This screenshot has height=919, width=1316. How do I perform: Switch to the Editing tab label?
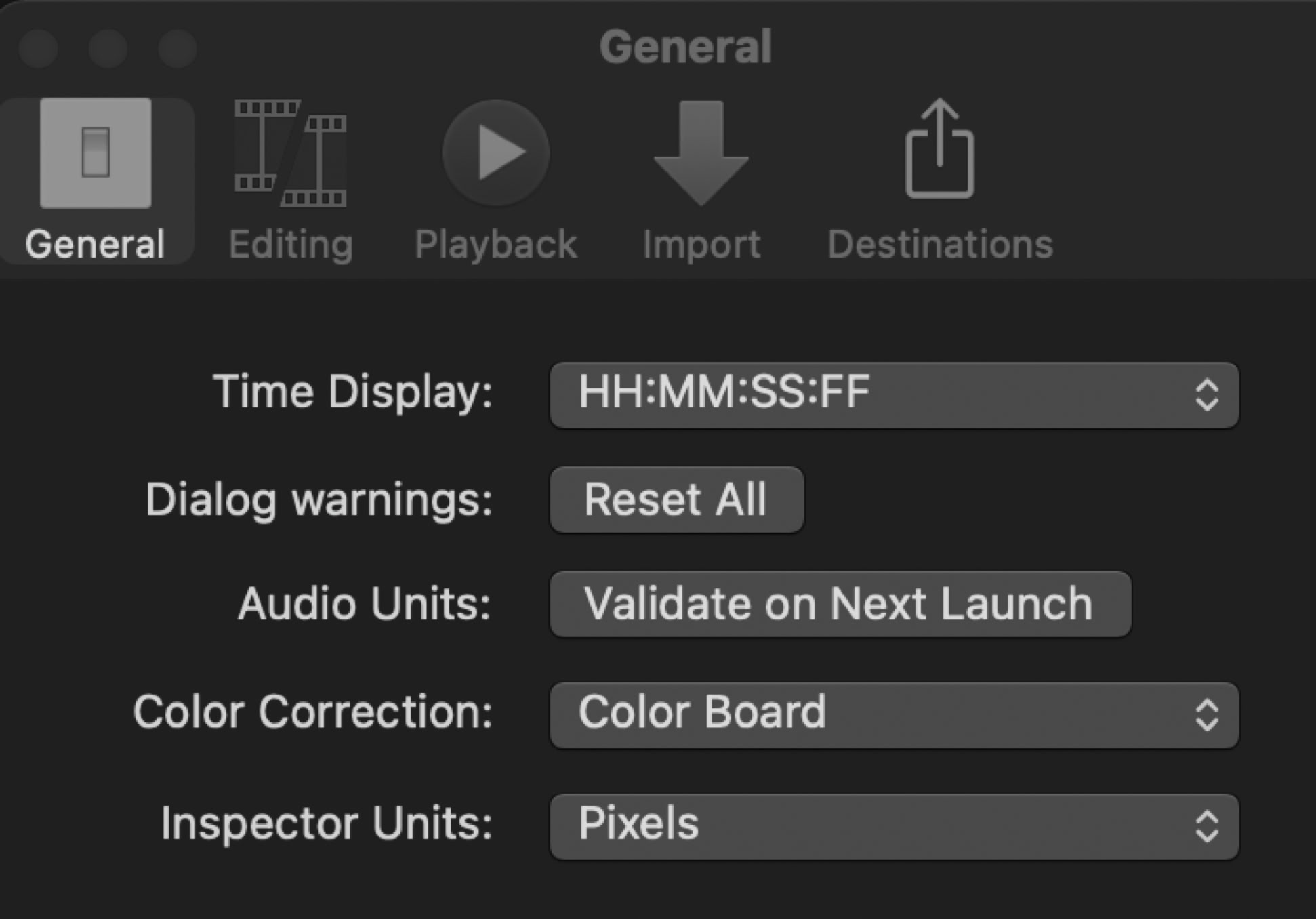[291, 244]
